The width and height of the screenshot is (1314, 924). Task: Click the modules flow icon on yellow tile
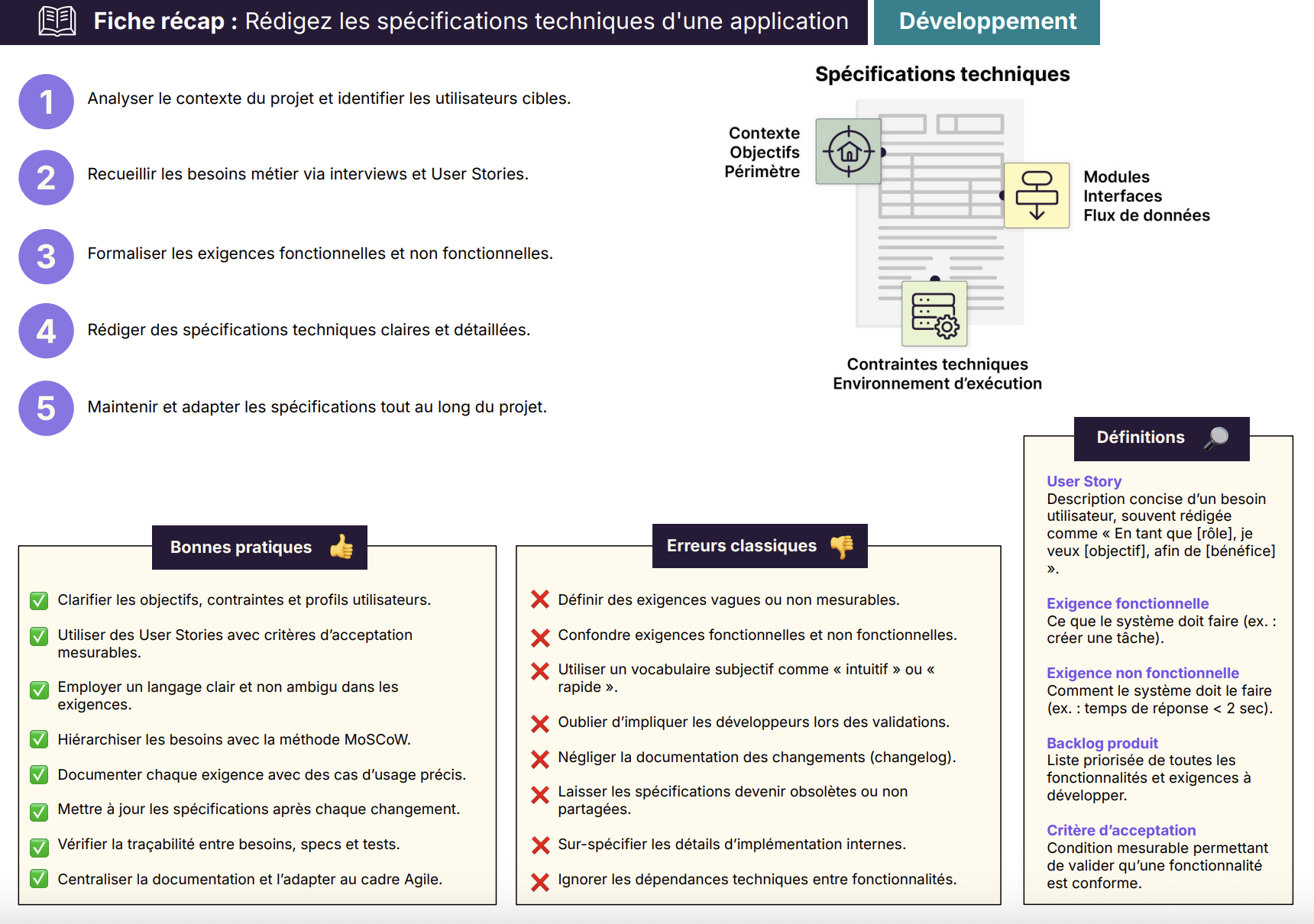coord(1036,195)
